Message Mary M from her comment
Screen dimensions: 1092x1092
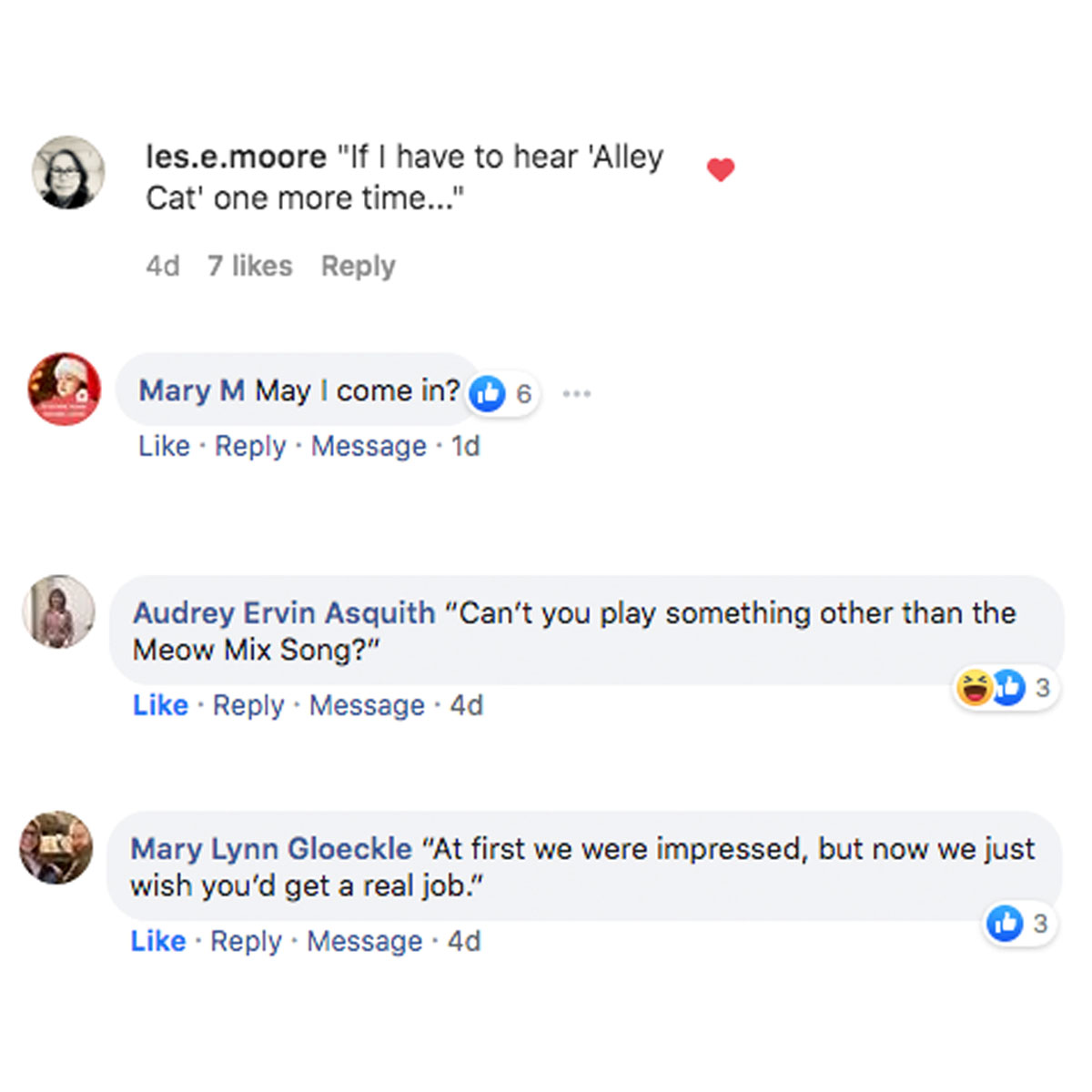(369, 446)
